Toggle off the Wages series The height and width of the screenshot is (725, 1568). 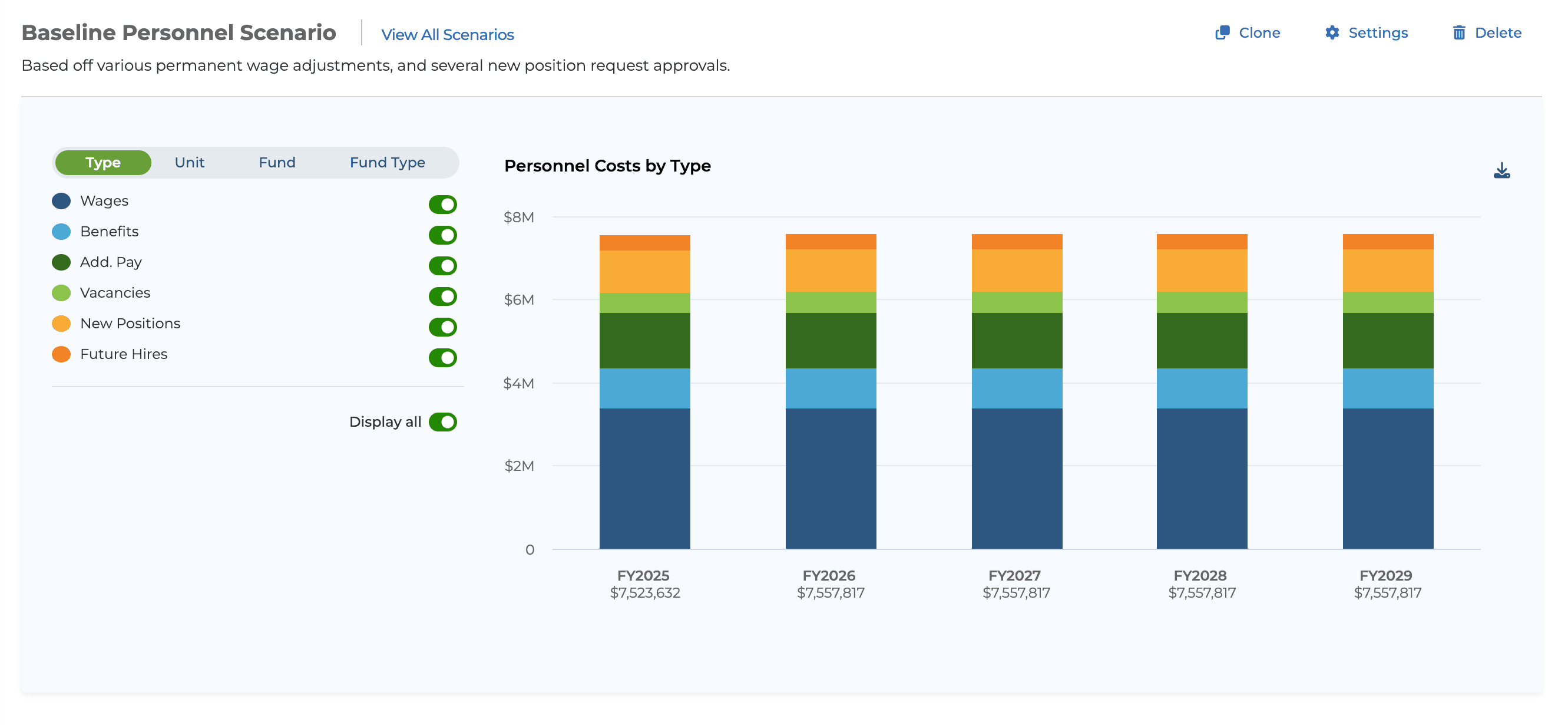[x=442, y=204]
